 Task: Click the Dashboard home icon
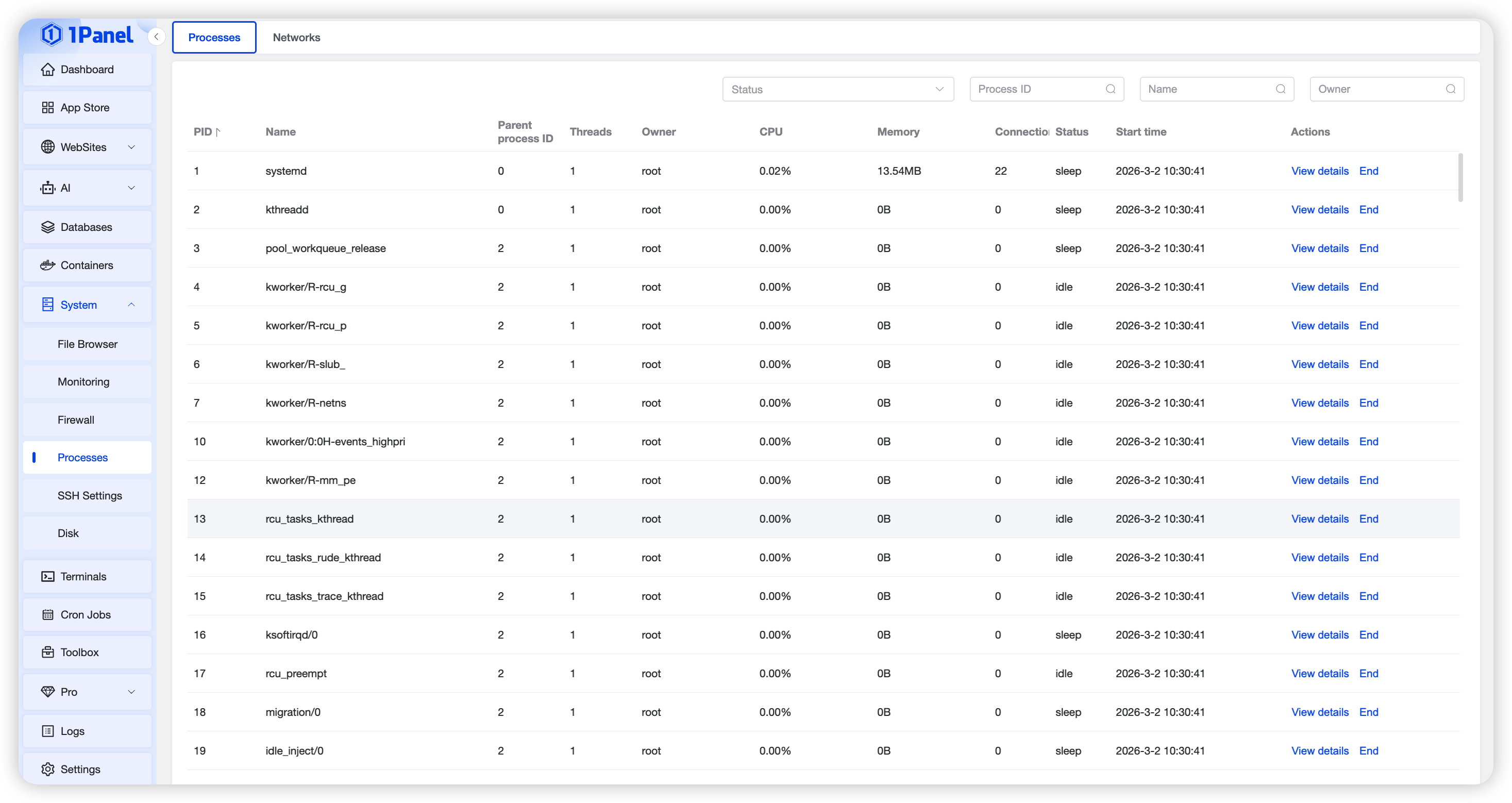pyautogui.click(x=47, y=69)
